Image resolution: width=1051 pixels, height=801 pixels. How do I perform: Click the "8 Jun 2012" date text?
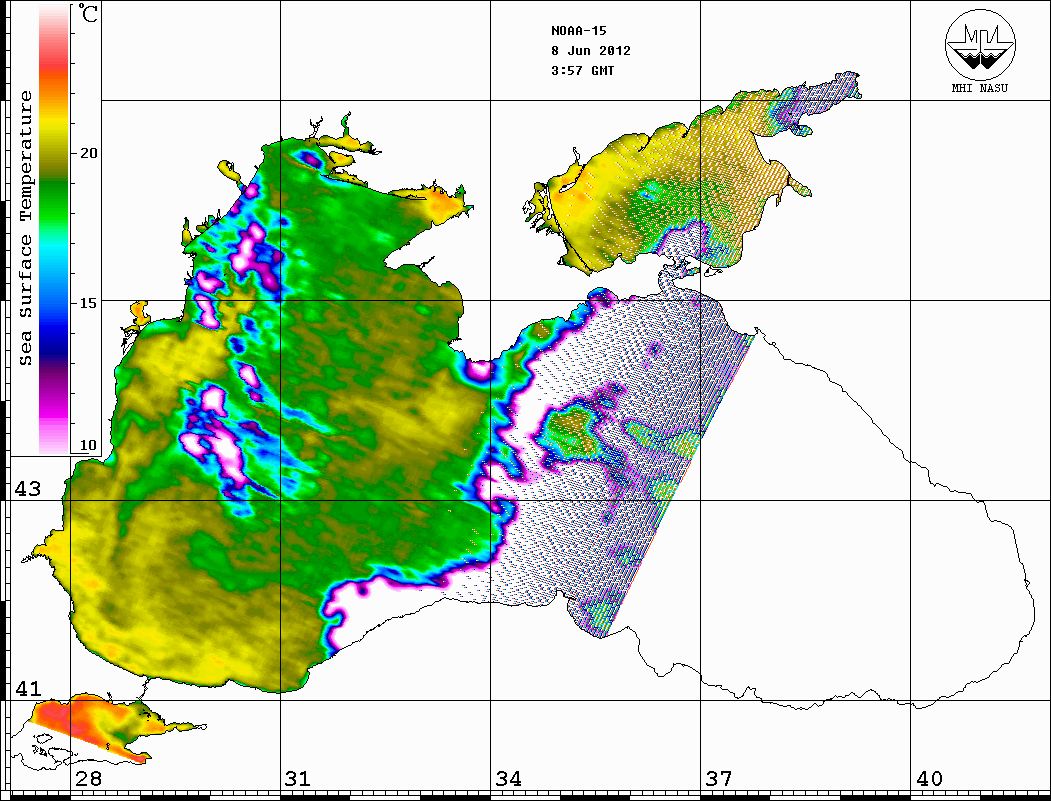coord(591,51)
